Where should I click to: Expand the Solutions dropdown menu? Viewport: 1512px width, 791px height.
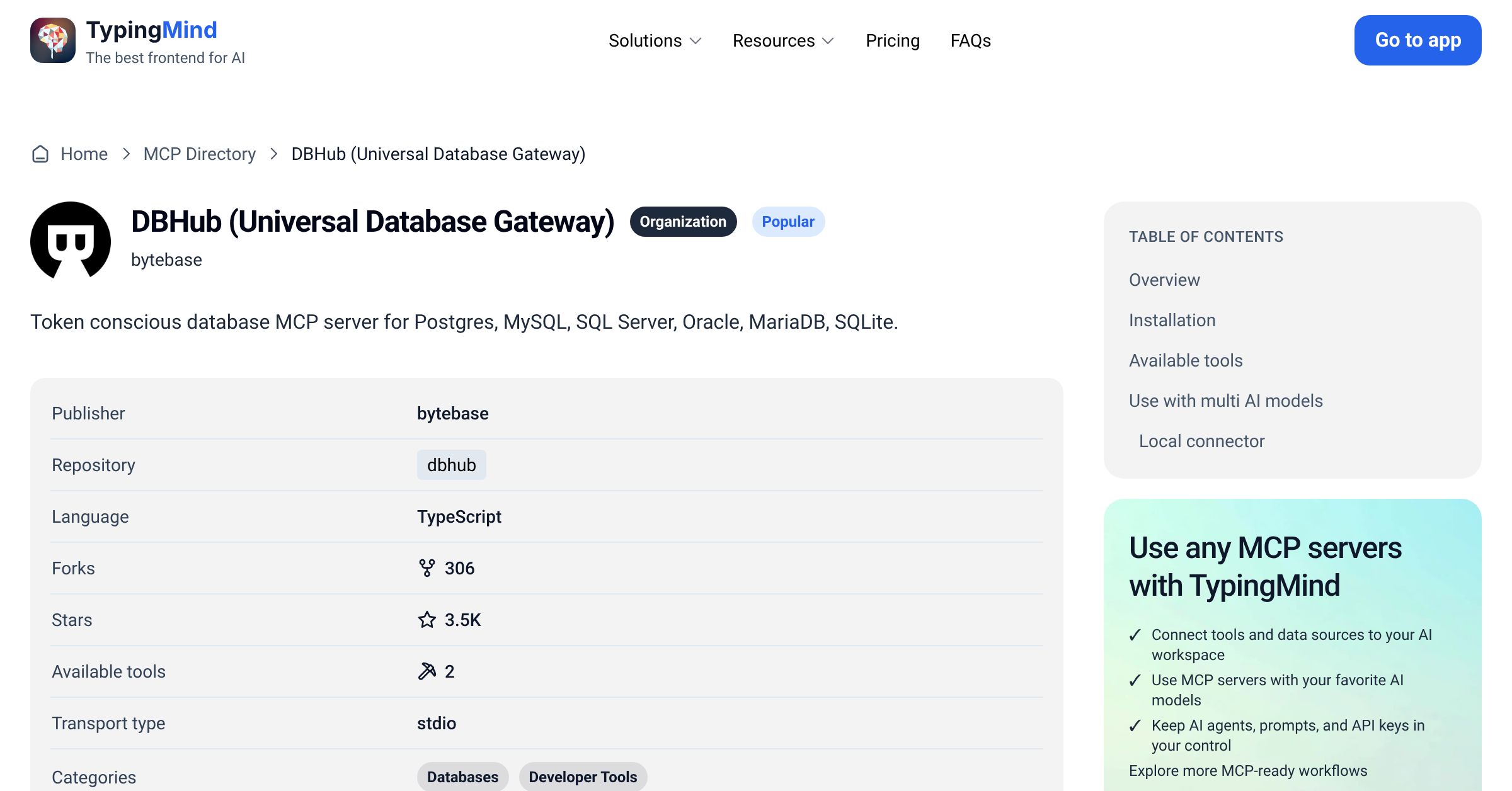tap(655, 41)
